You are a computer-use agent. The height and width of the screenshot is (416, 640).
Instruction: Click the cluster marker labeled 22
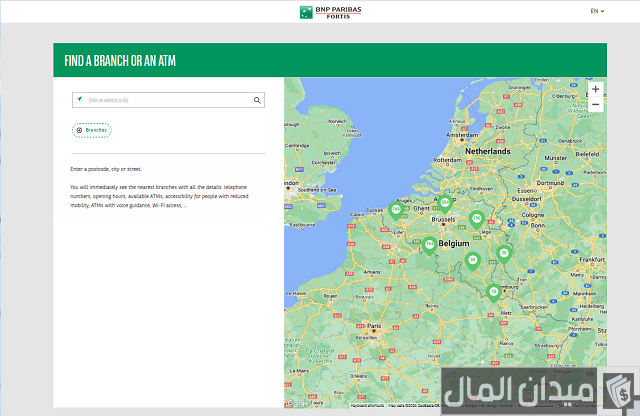[x=473, y=260]
